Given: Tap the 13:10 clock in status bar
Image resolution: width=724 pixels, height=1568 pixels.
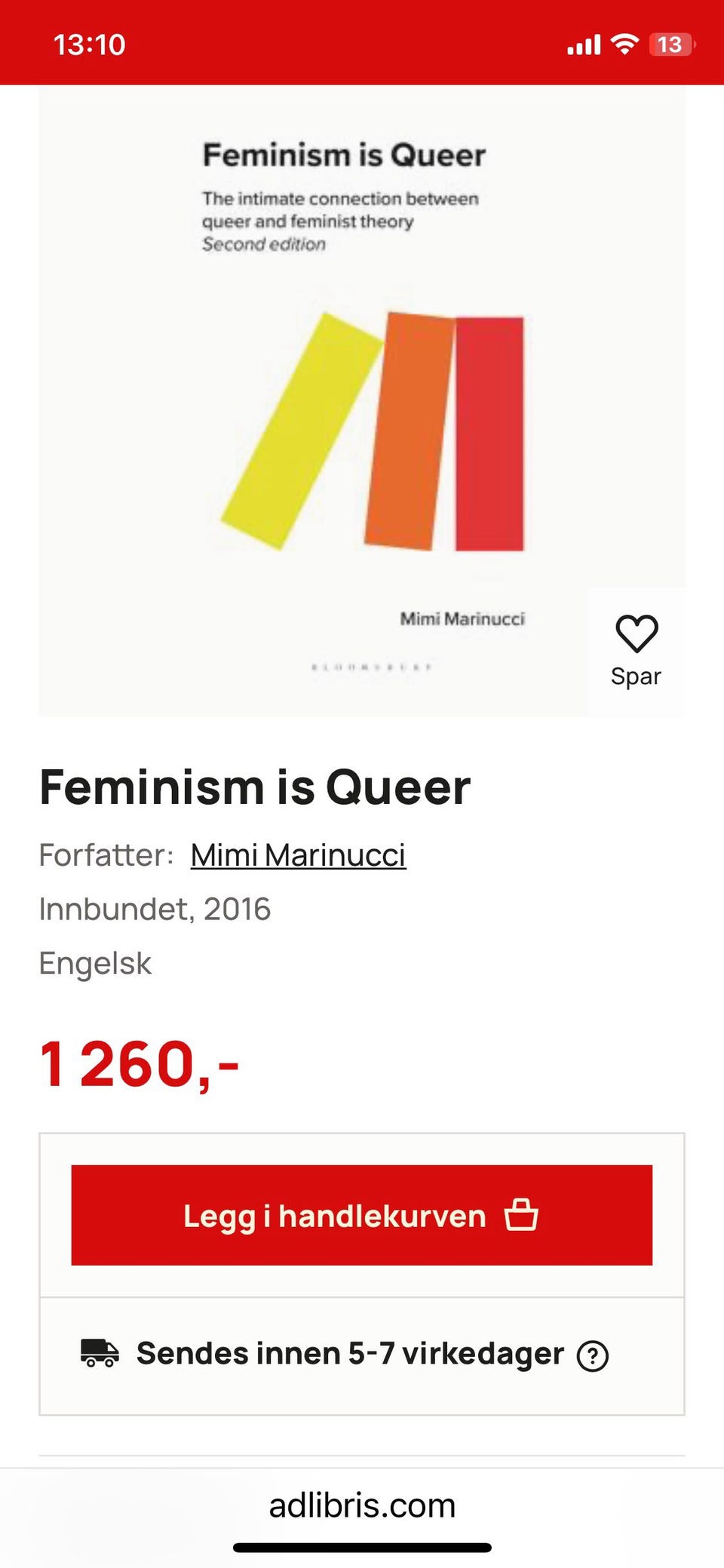Looking at the screenshot, I should click(89, 44).
